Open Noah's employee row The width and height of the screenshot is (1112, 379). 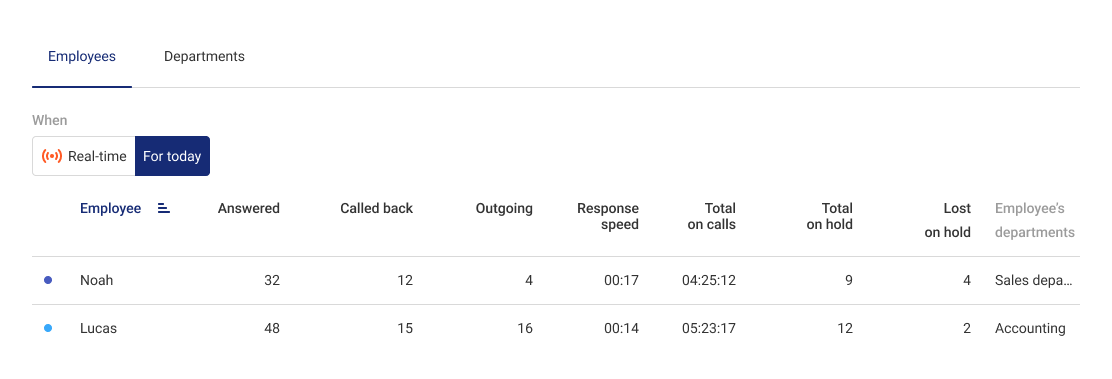[556, 280]
